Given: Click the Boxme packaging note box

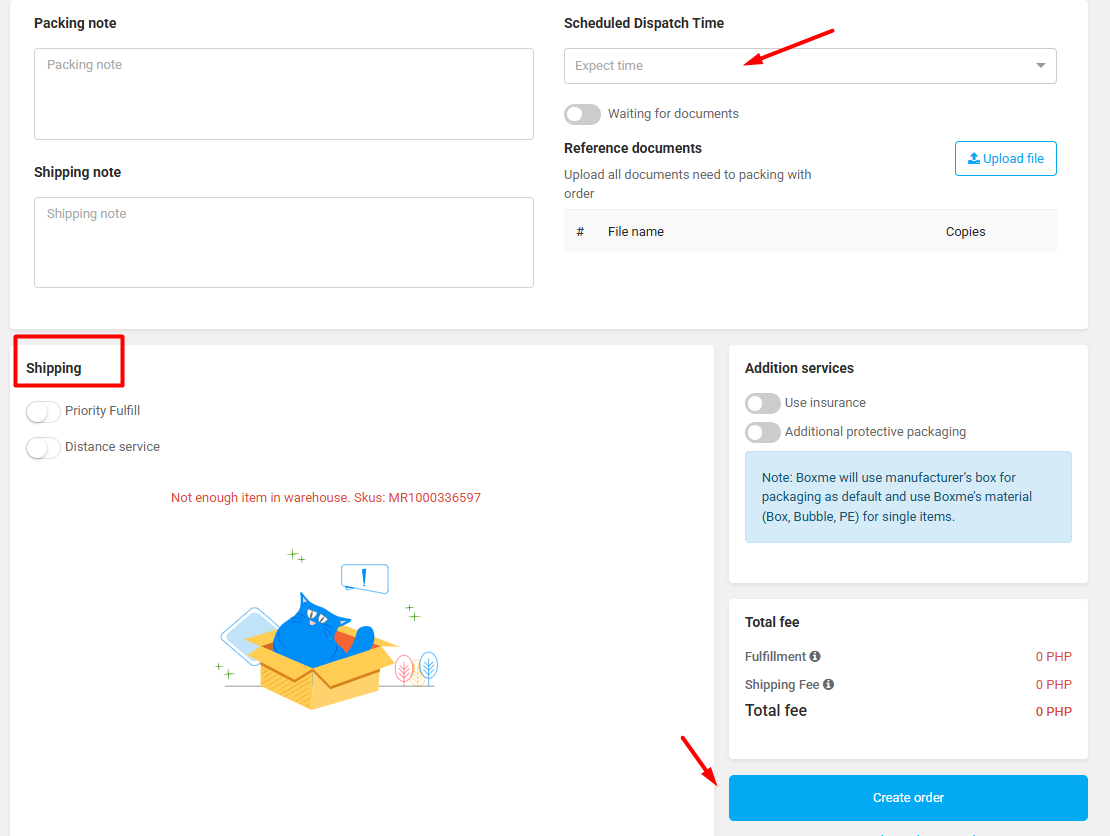Looking at the screenshot, I should point(907,497).
